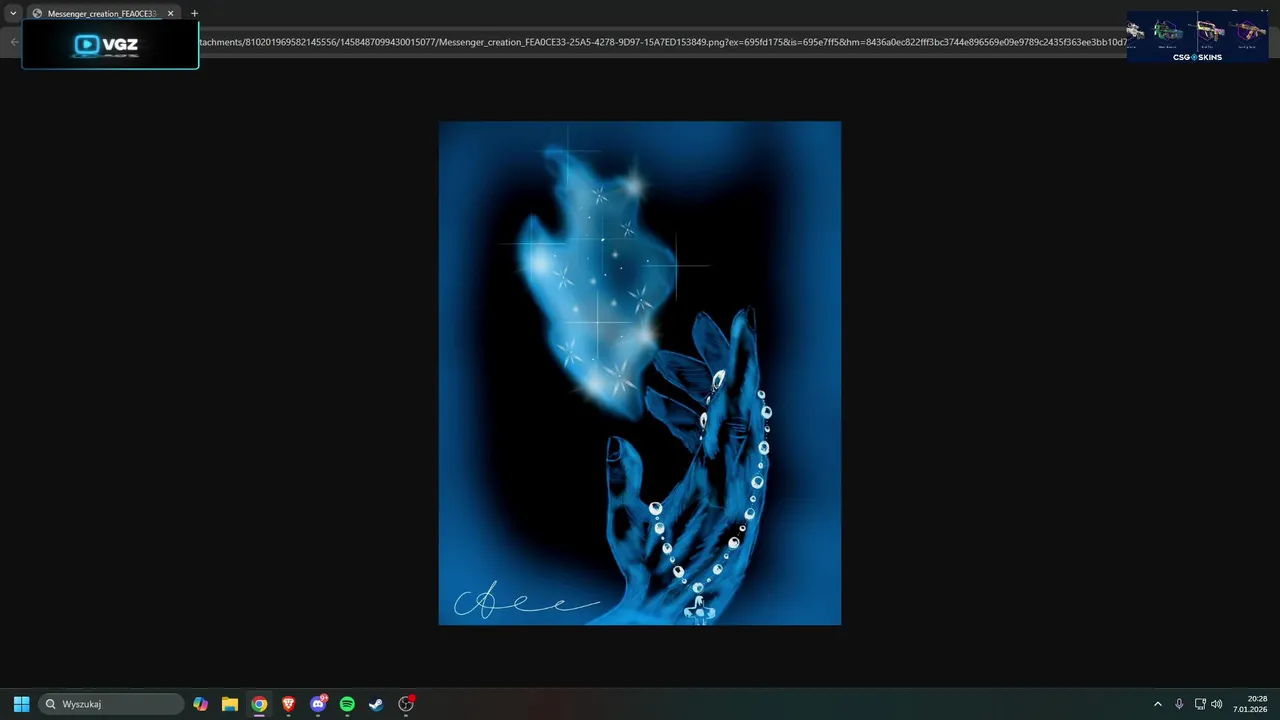Switch to Google Chrome in the taskbar
The width and height of the screenshot is (1280, 720).
[x=259, y=704]
